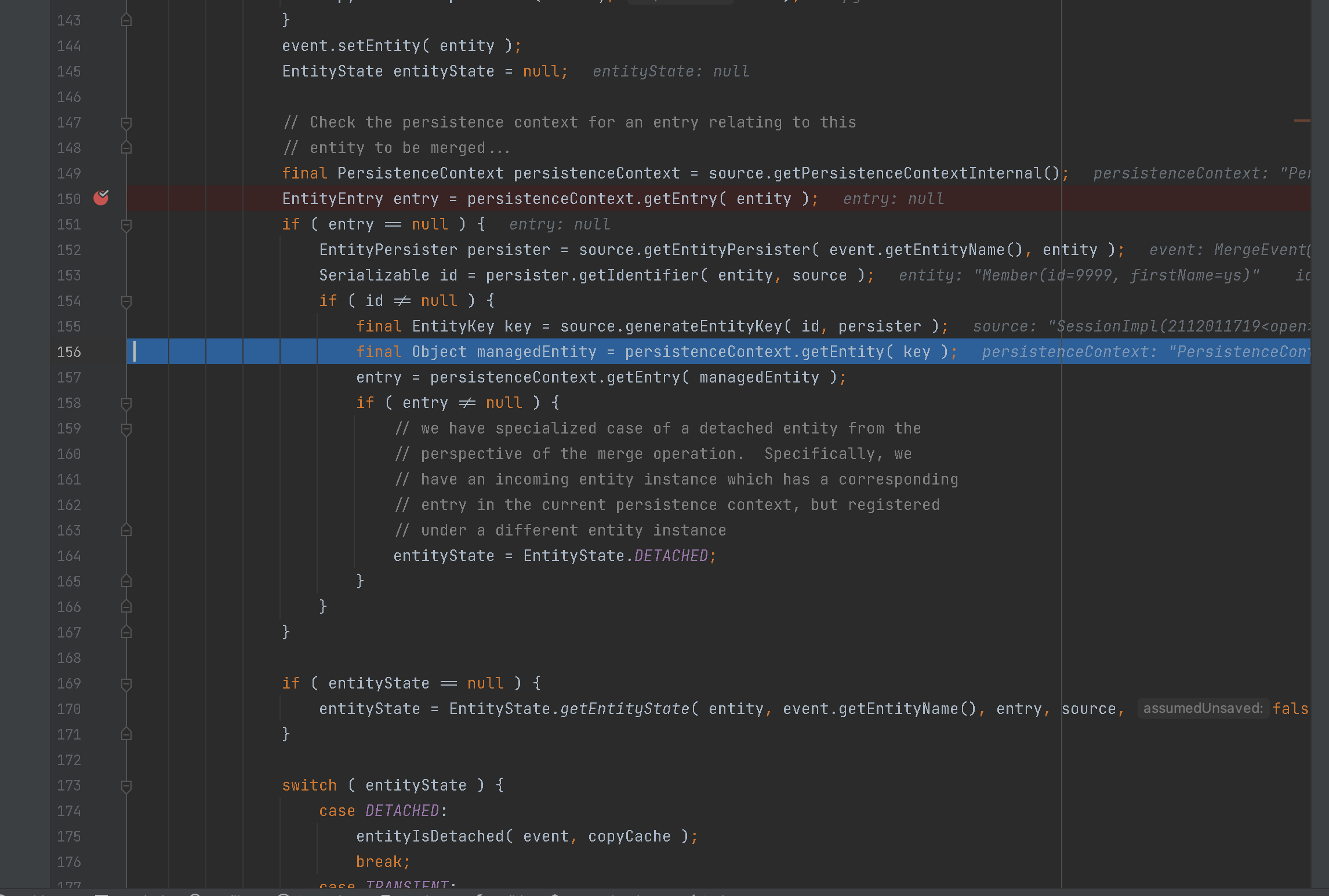Collapse the comment block starting line 147

[126, 123]
